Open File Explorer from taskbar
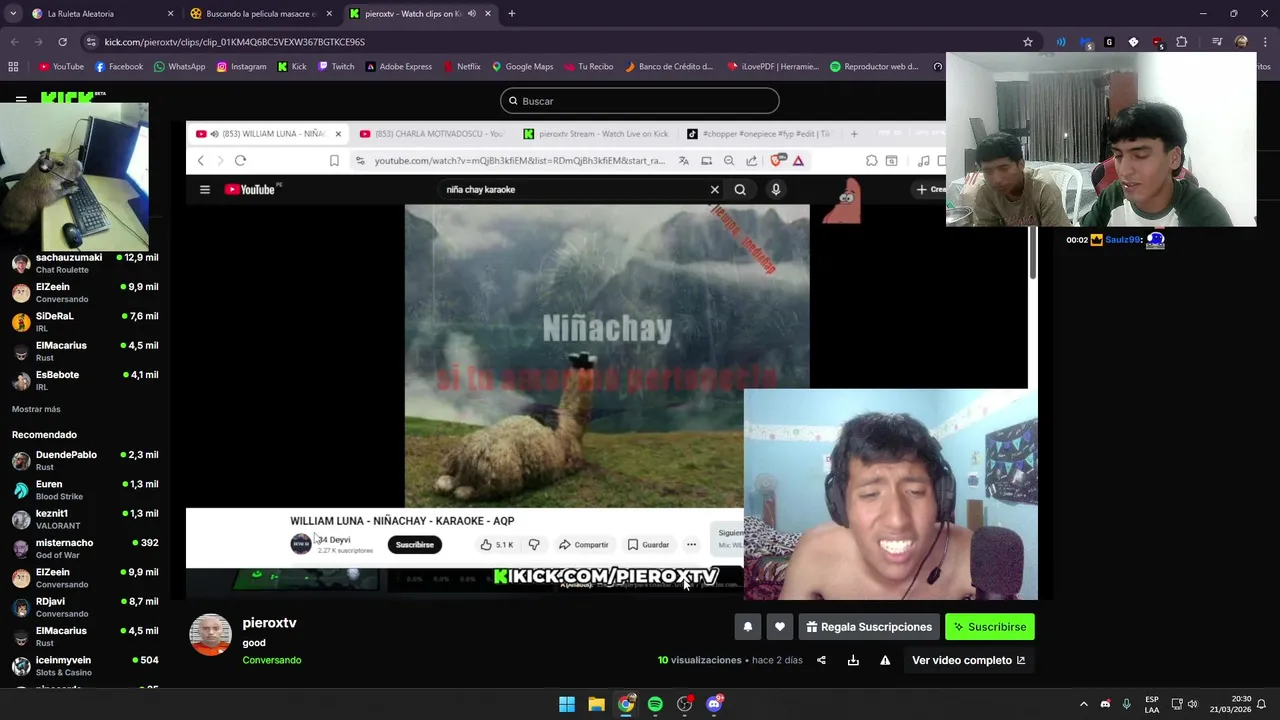Image resolution: width=1280 pixels, height=720 pixels. [596, 704]
